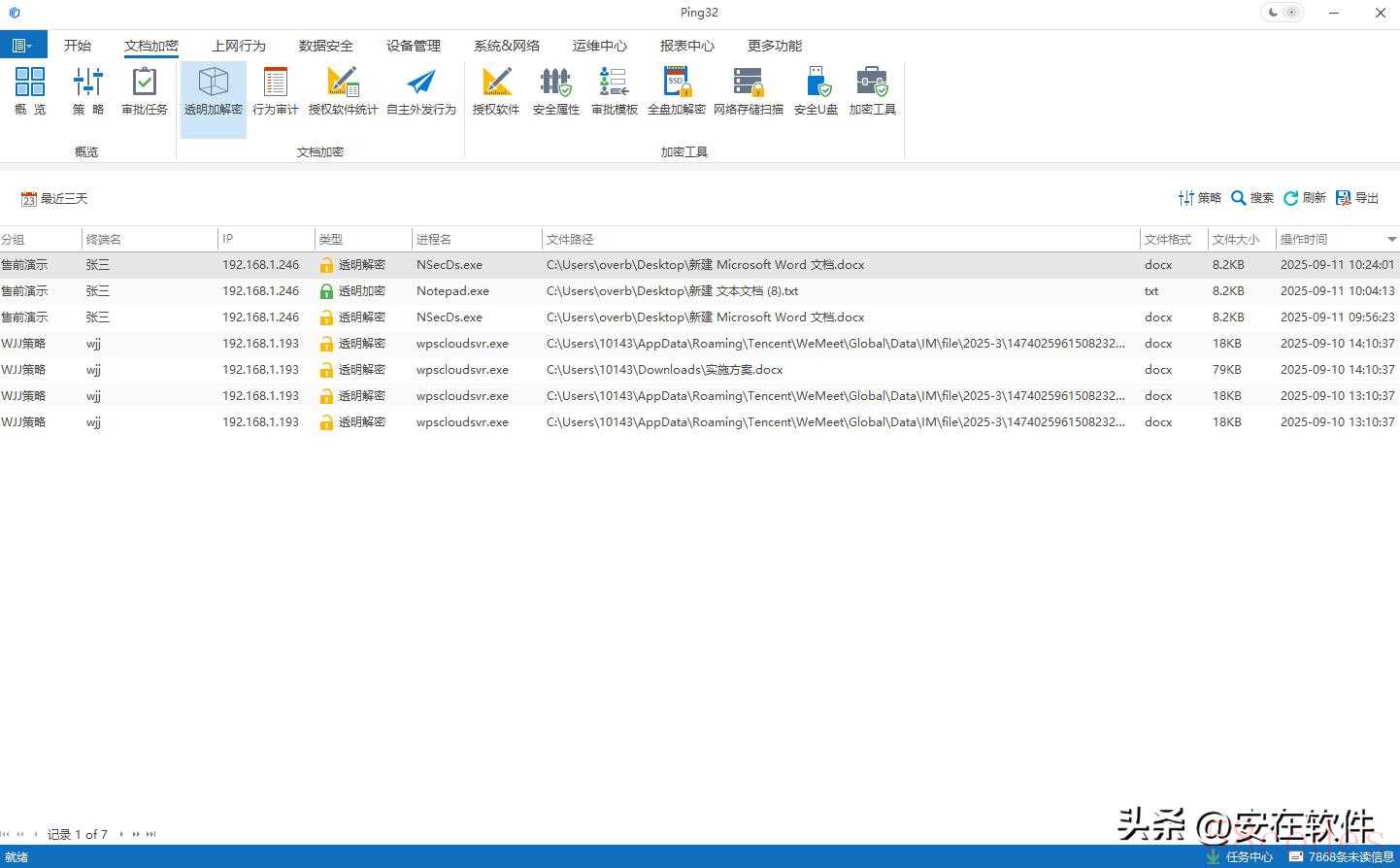Click the 加密工具 toolbox icon
The width and height of the screenshot is (1400, 868).
click(872, 91)
